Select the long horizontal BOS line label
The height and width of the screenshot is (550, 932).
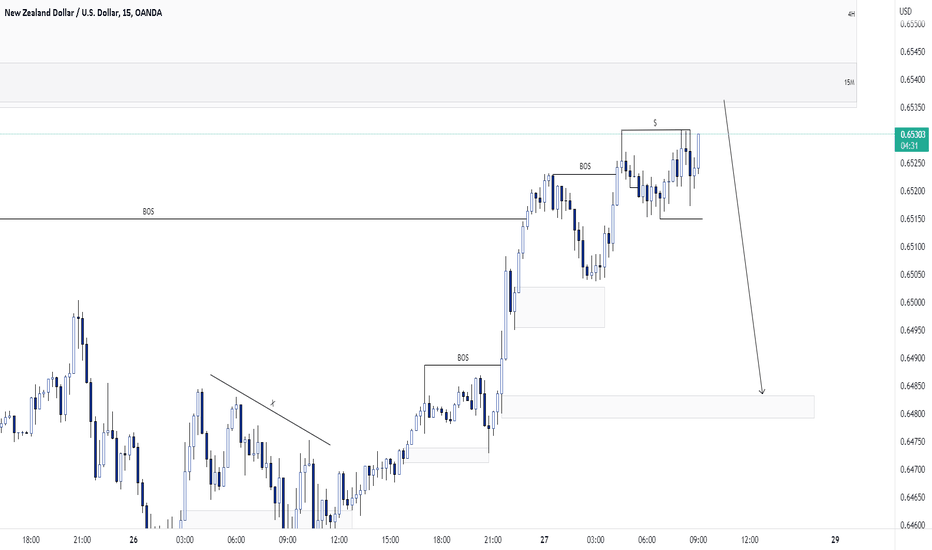(x=148, y=212)
